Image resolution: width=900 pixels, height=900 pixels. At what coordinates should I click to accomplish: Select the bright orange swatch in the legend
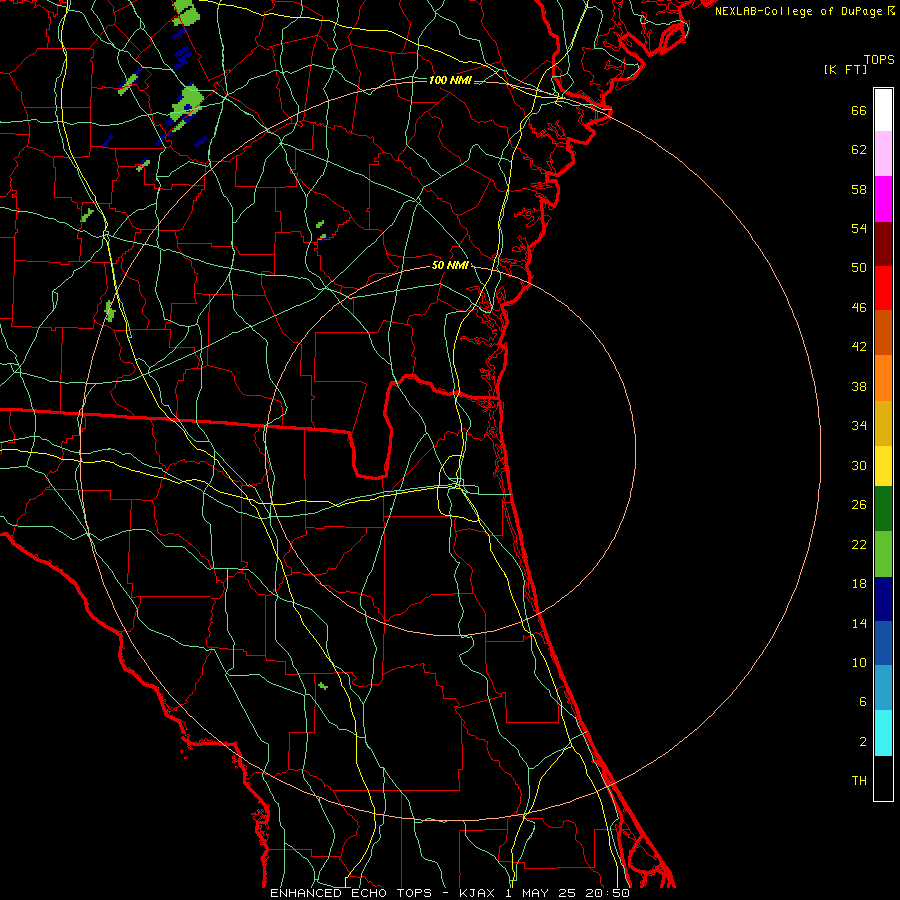[x=883, y=378]
